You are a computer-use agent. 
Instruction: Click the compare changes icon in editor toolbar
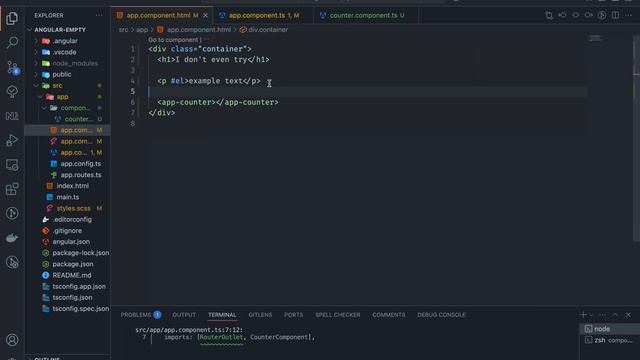[549, 15]
